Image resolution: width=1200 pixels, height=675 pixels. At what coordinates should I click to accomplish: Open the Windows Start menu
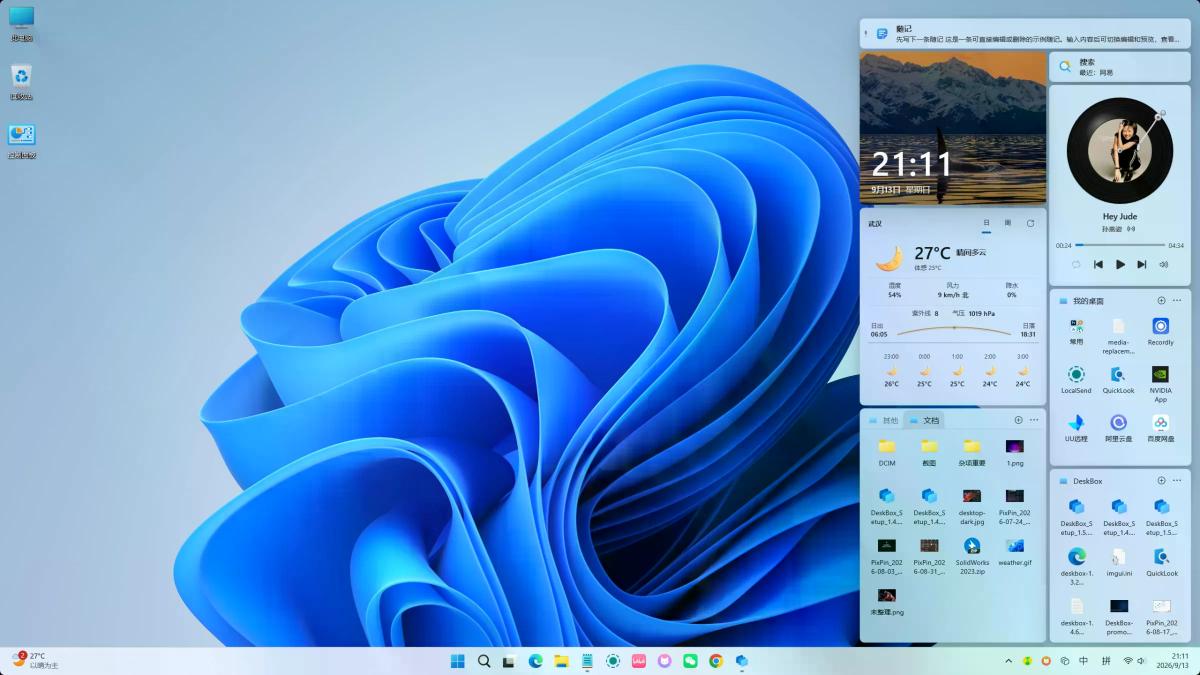[x=458, y=661]
